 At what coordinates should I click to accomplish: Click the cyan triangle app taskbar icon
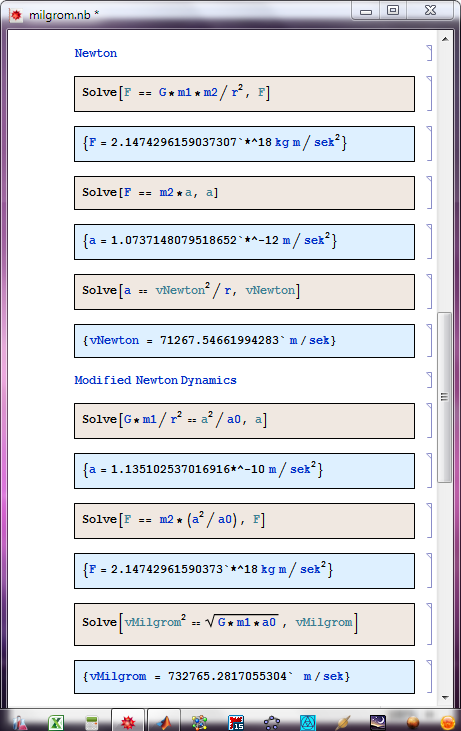[x=308, y=722]
